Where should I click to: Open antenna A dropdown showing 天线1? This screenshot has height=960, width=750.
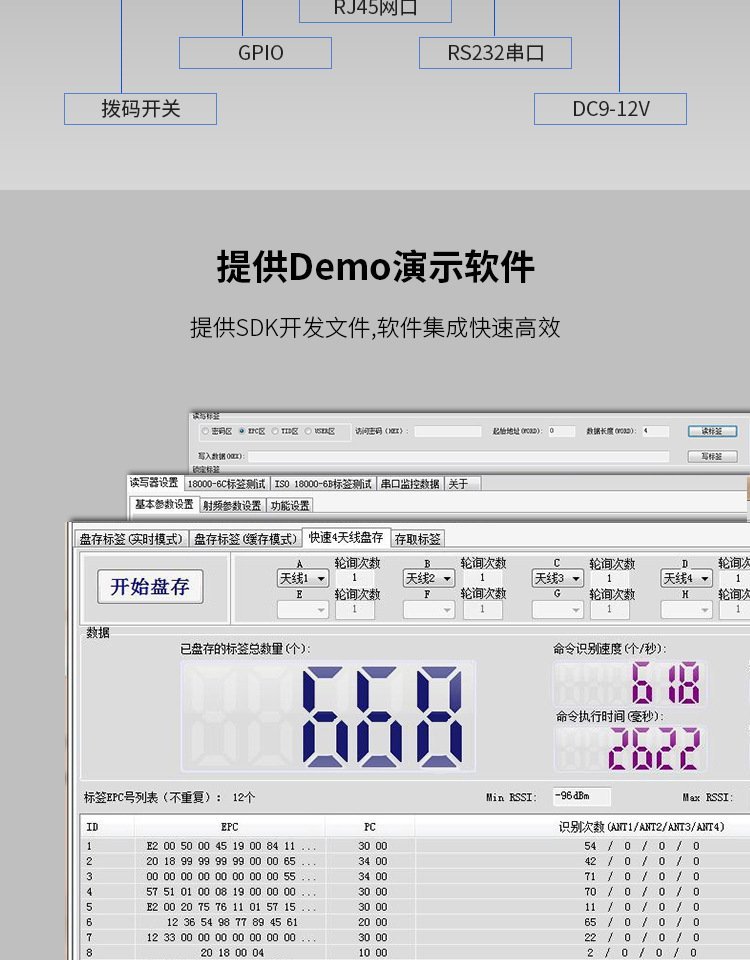point(302,578)
